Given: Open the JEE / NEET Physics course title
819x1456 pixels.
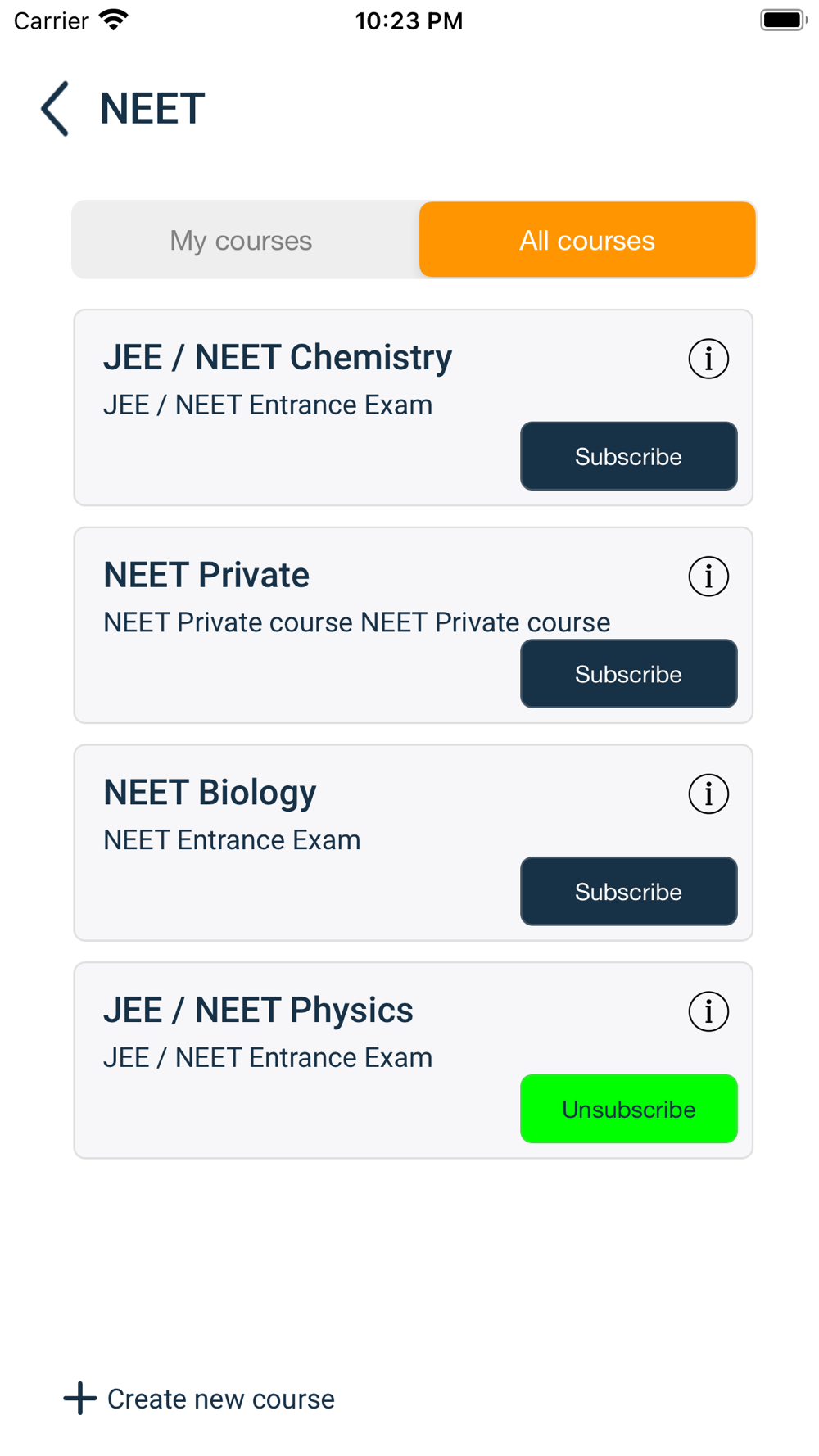Looking at the screenshot, I should coord(258,1011).
